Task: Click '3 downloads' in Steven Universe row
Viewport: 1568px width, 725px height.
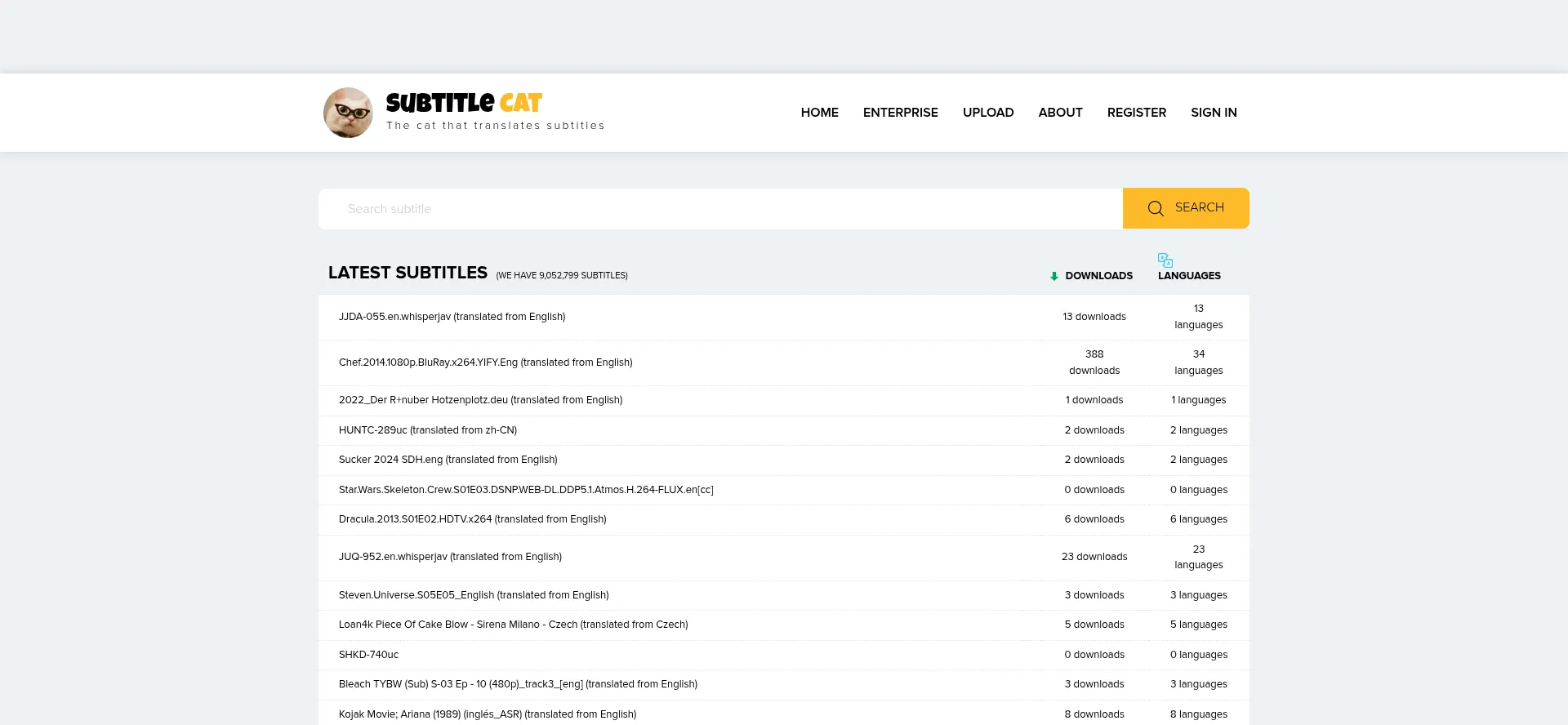Action: click(1094, 595)
